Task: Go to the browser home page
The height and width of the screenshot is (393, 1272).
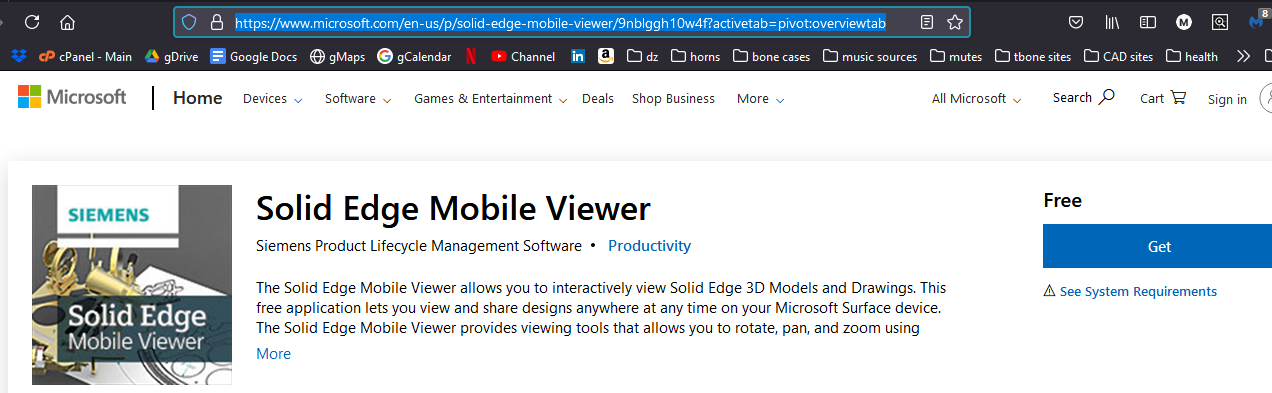Action: (x=67, y=22)
